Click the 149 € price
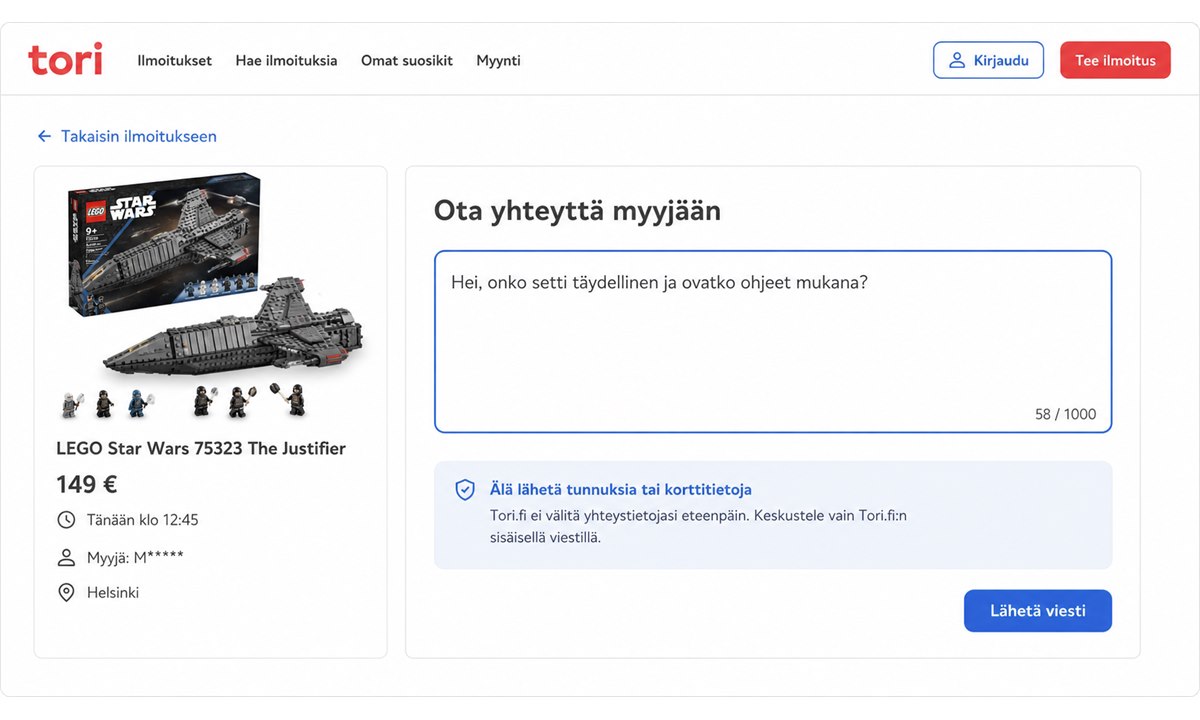The image size is (1200, 720). 87,485
